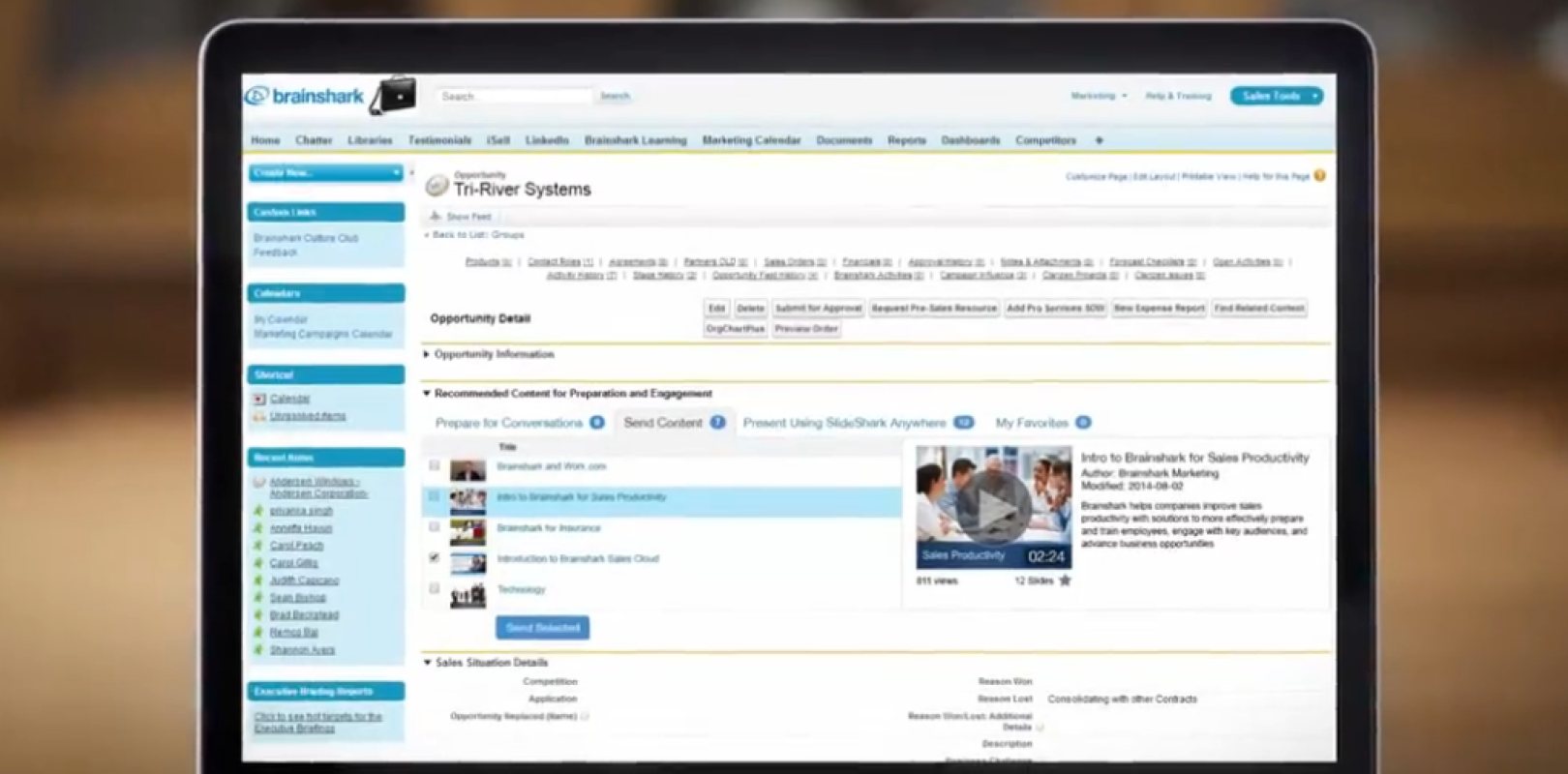Click the Unresolved Items icon
Viewport: 1568px width, 774px height.
point(259,416)
